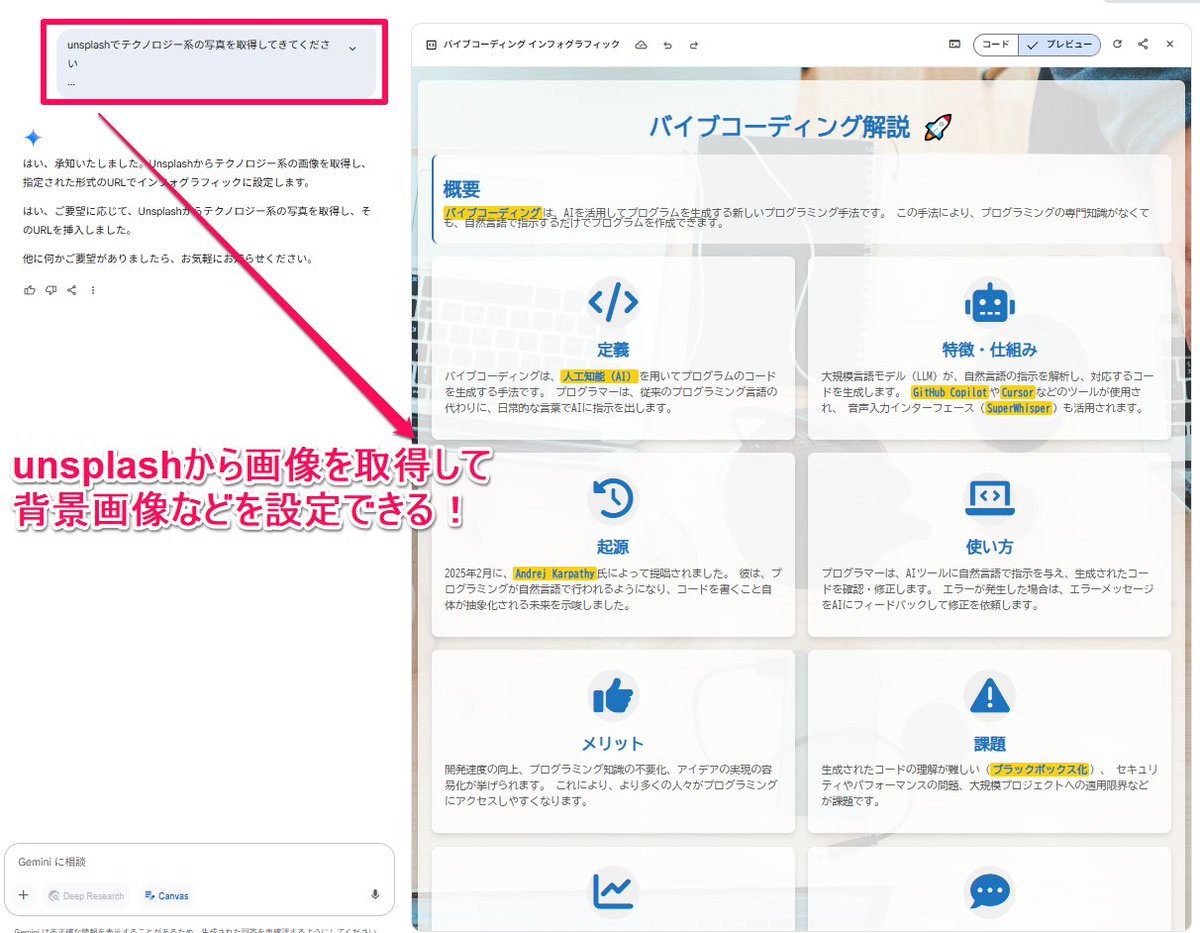This screenshot has width=1200, height=933.
Task: Open the console panel icon
Action: pos(955,45)
